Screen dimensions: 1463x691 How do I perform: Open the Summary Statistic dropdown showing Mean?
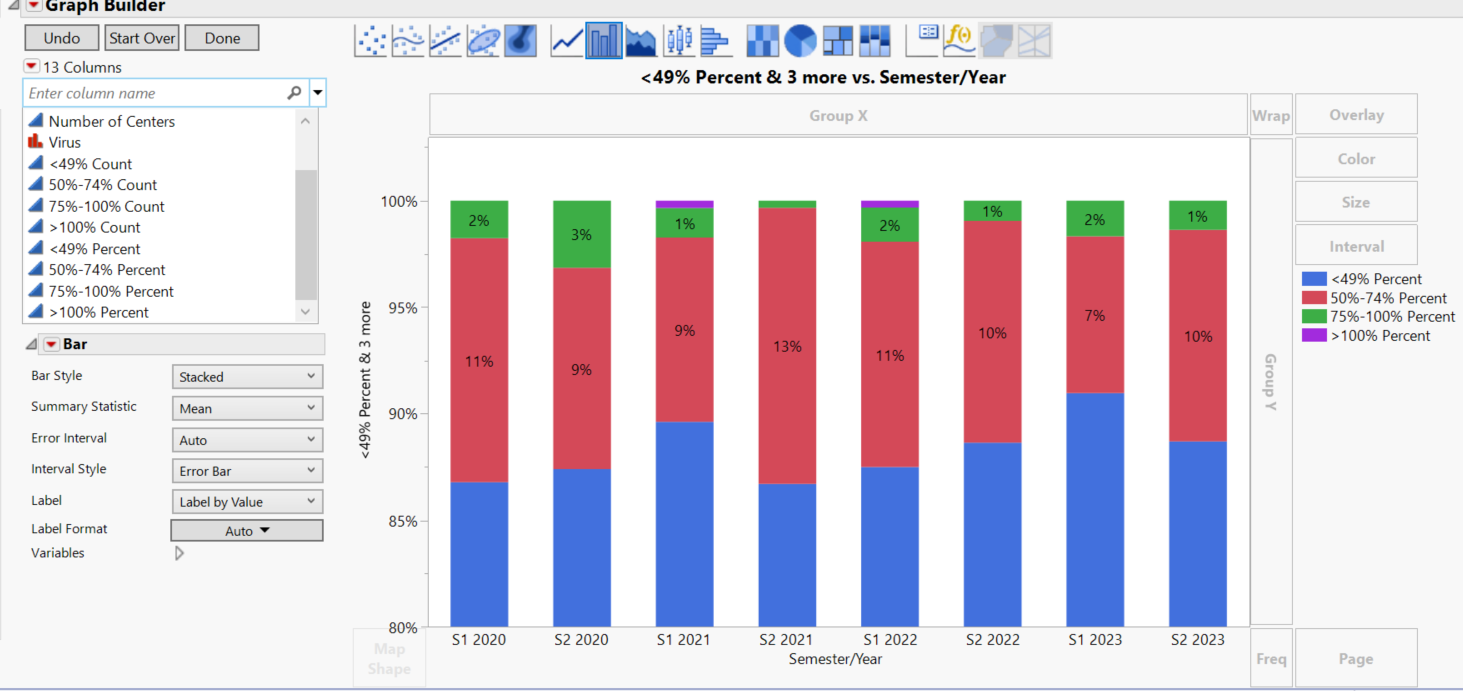coord(247,407)
